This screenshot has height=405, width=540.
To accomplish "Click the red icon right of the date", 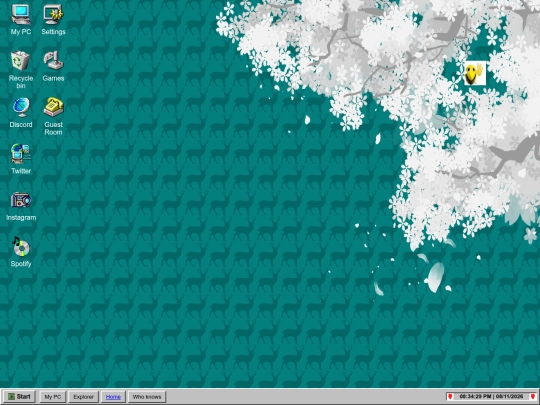I will point(533,397).
